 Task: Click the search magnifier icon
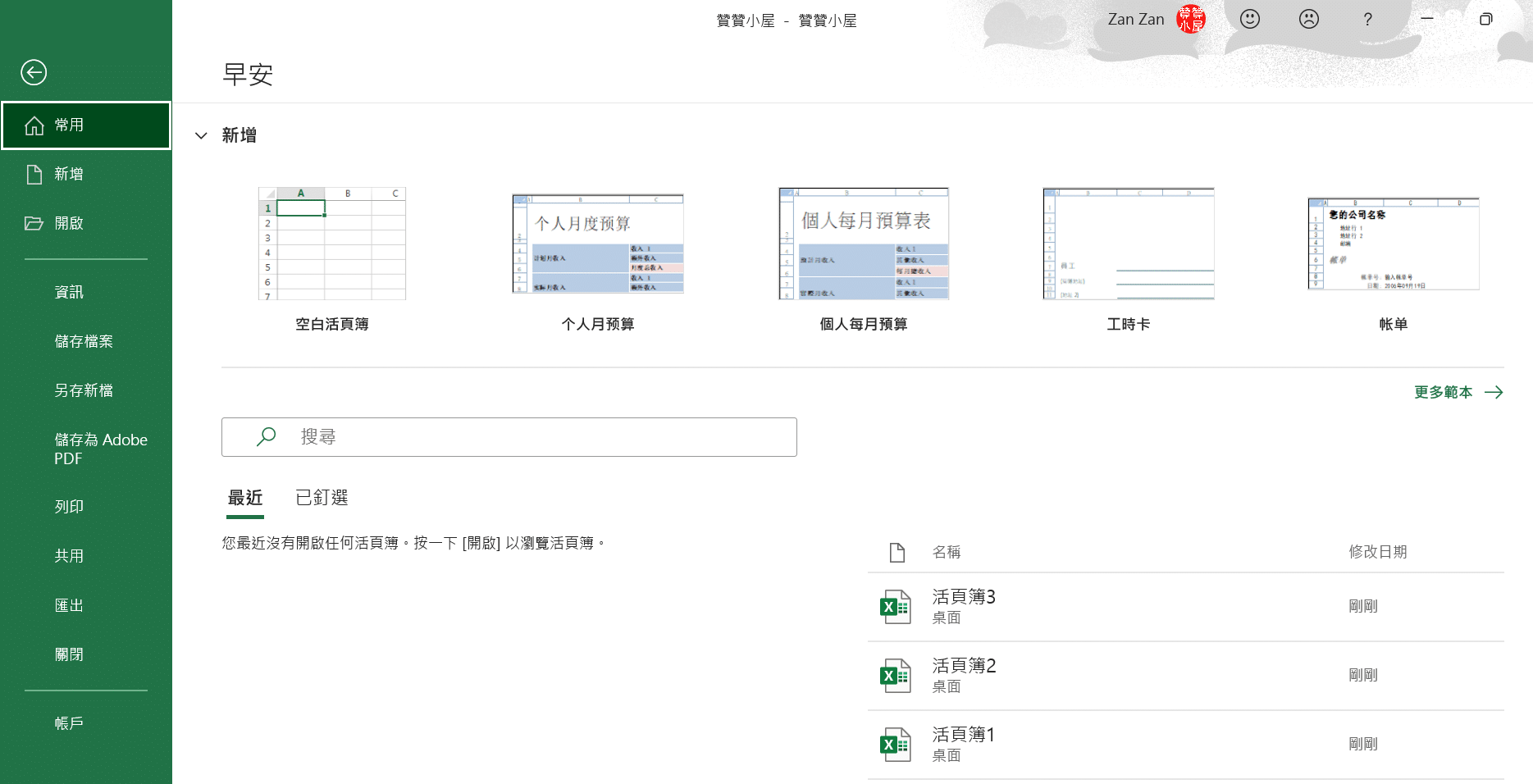266,437
